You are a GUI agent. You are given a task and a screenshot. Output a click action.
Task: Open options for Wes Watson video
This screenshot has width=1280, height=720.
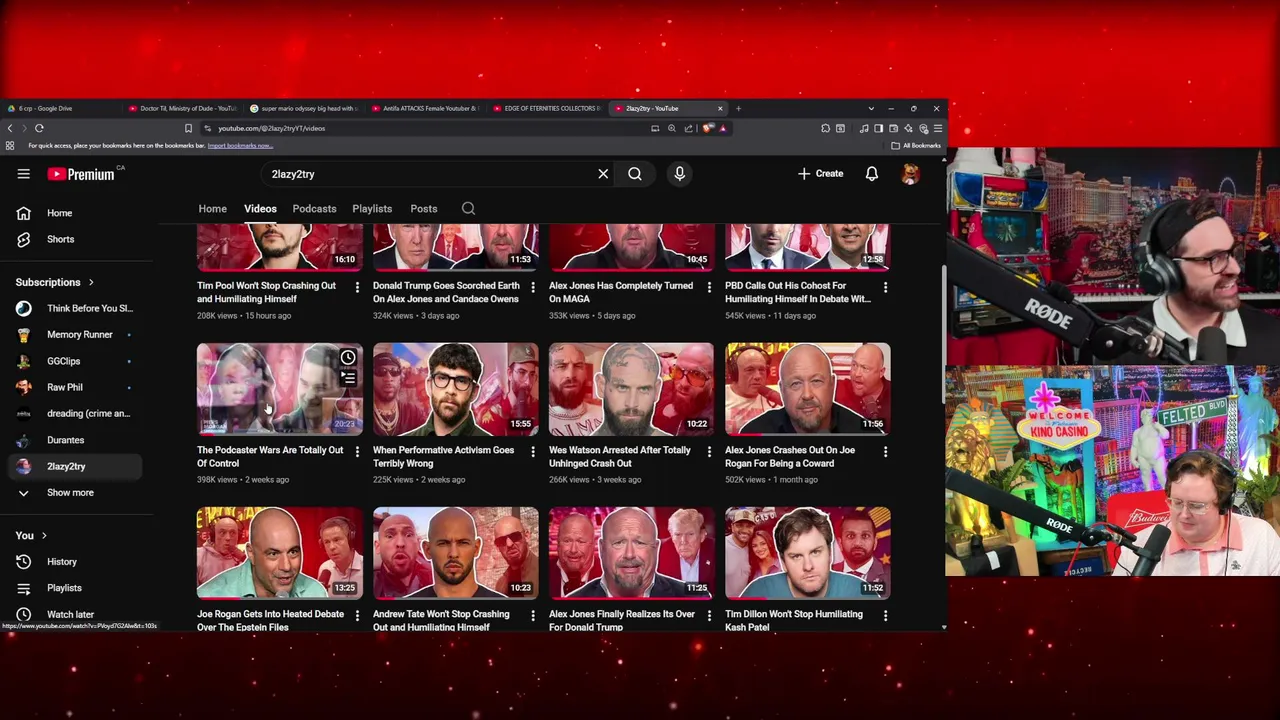click(709, 451)
